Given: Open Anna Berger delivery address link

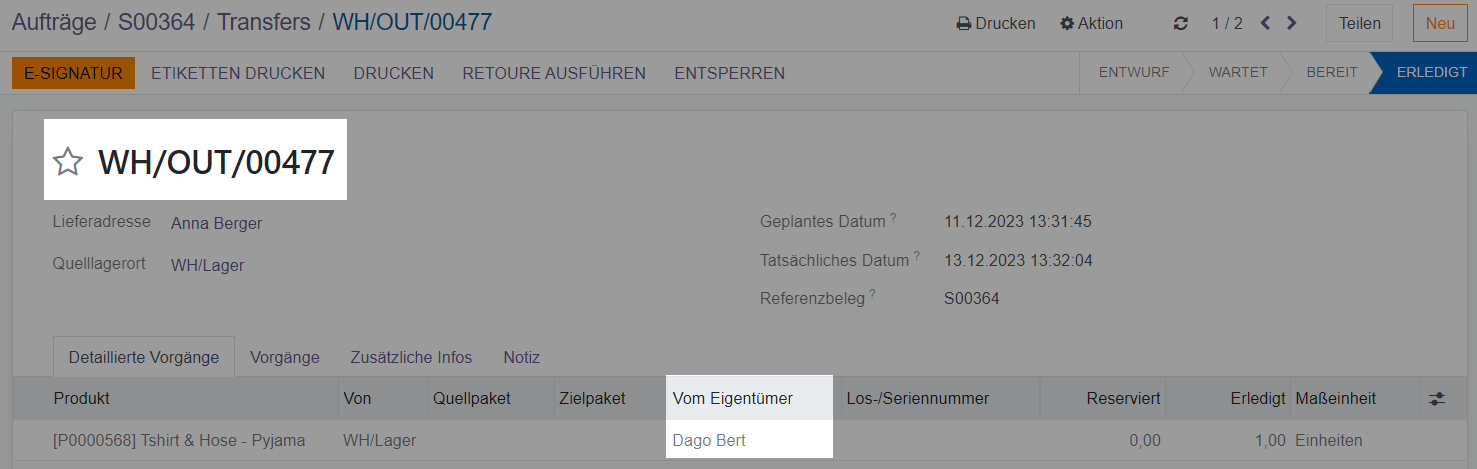Looking at the screenshot, I should 216,223.
